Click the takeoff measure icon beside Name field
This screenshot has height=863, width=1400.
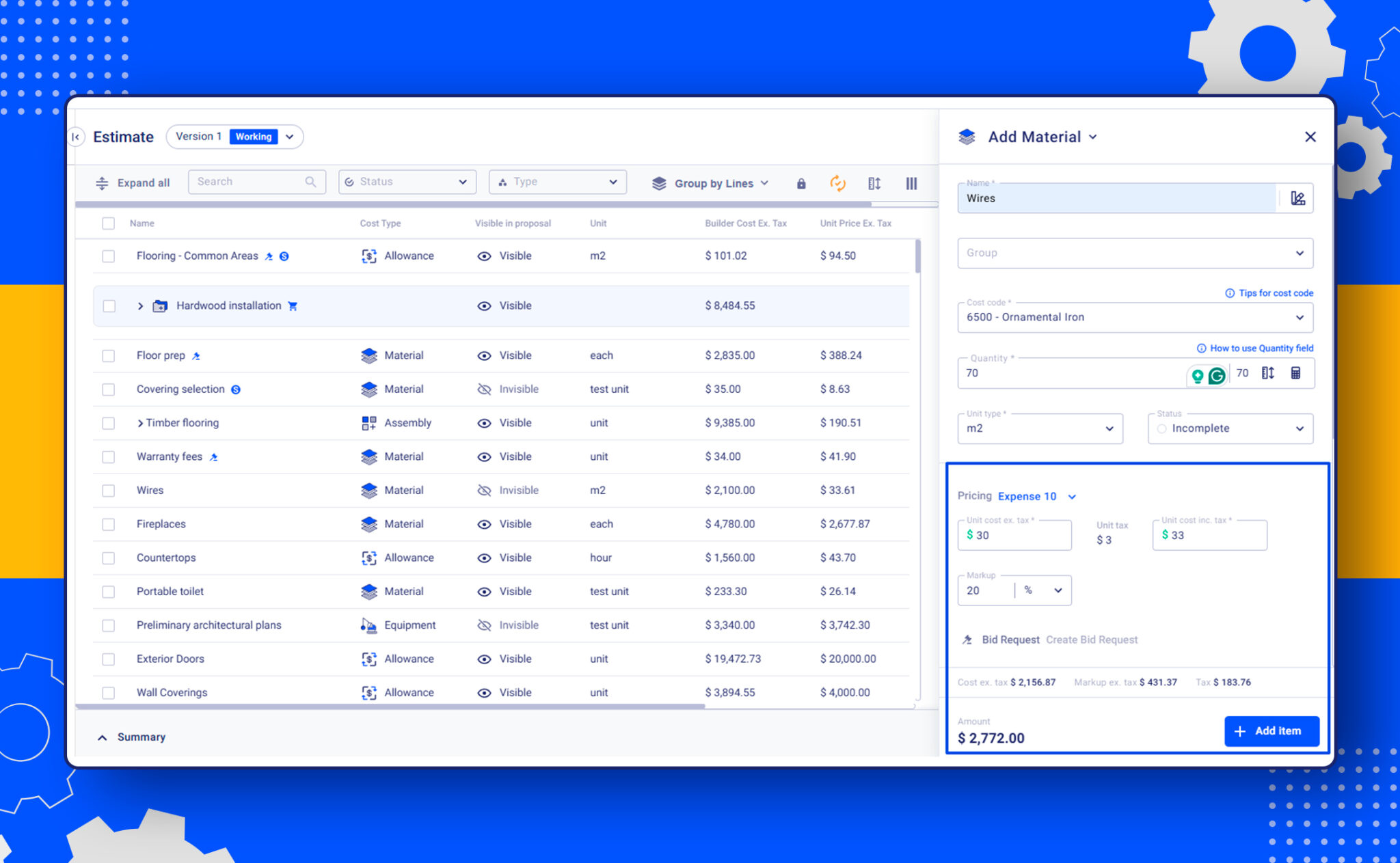(1297, 198)
